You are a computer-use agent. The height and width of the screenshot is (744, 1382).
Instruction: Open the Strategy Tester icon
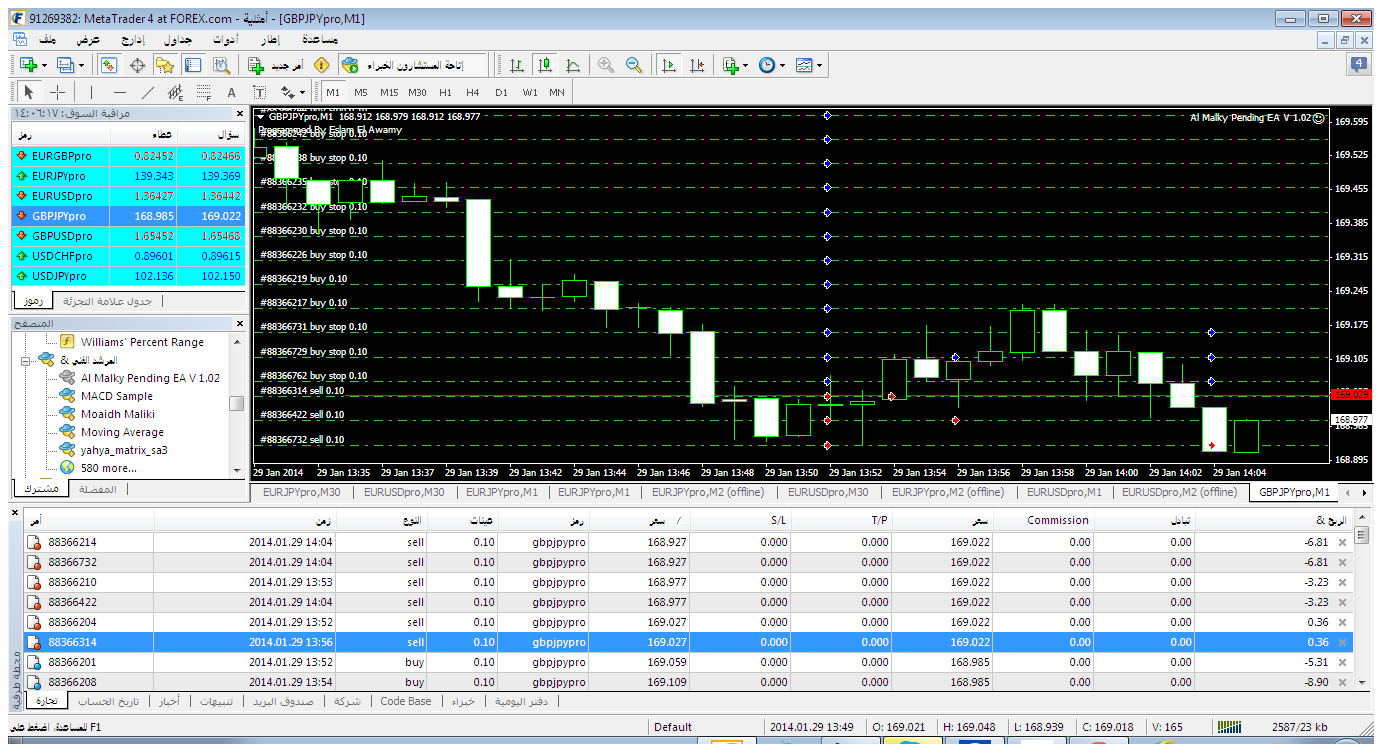click(x=221, y=65)
